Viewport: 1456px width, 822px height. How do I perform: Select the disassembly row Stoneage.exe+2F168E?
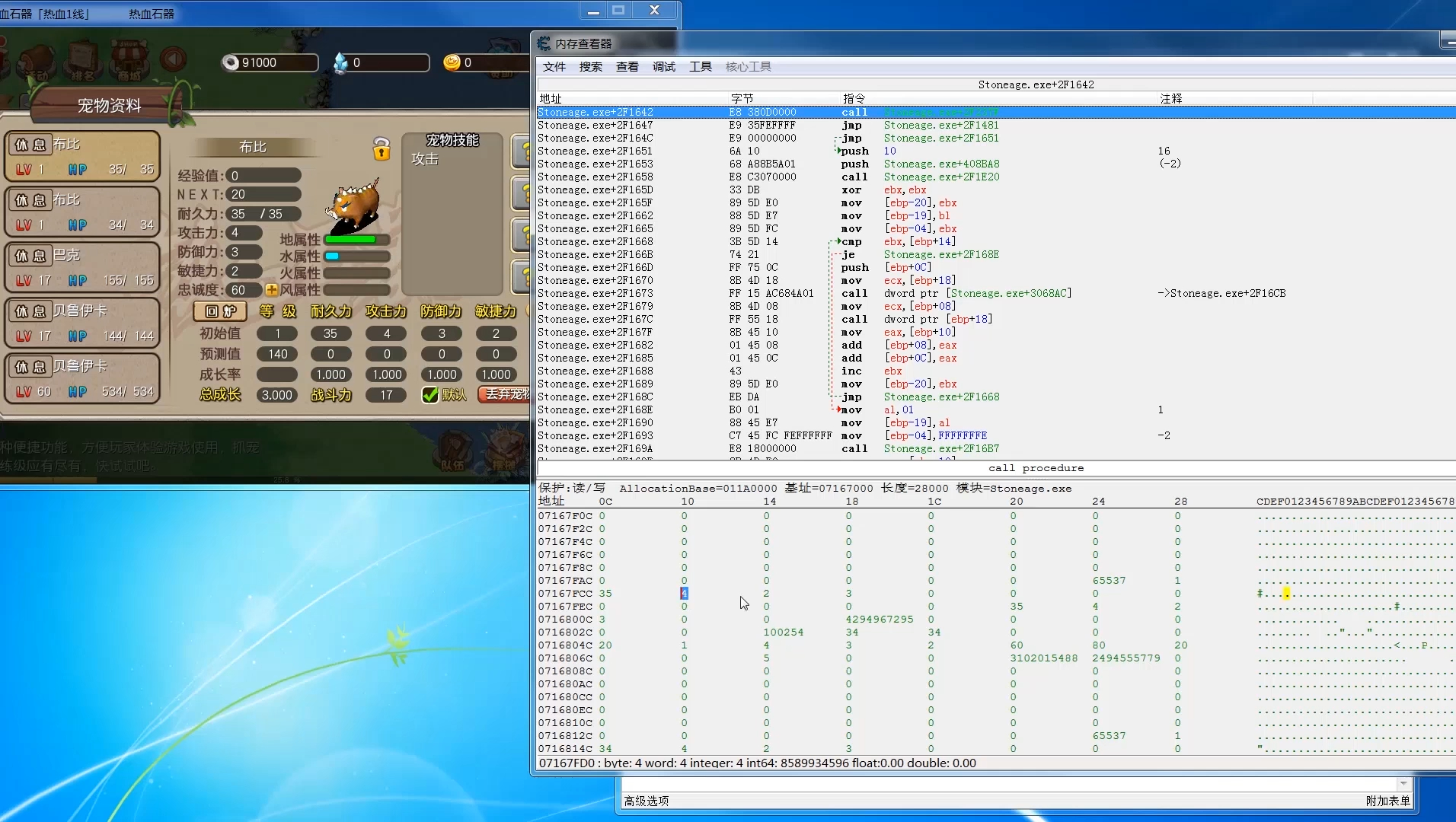[996, 409]
